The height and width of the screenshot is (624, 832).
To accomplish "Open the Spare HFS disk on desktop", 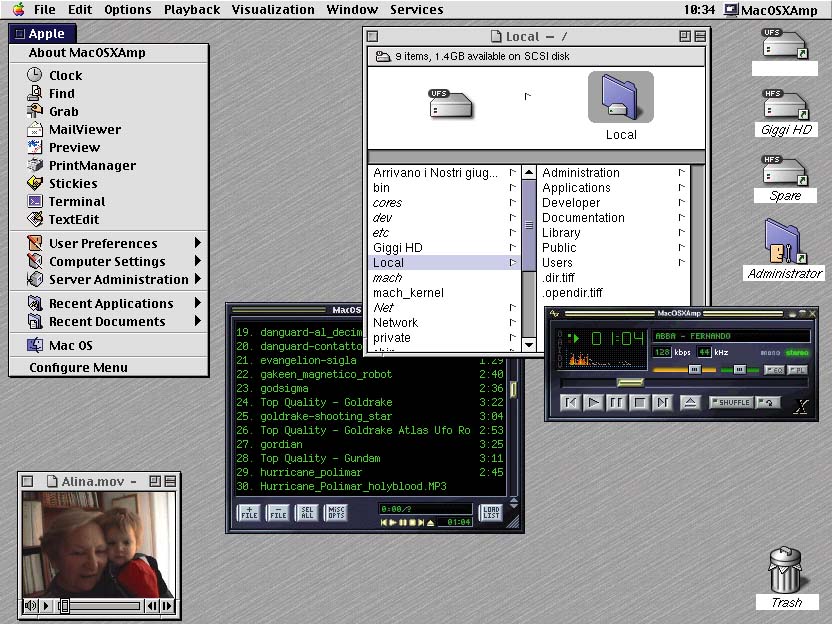I will tap(785, 179).
